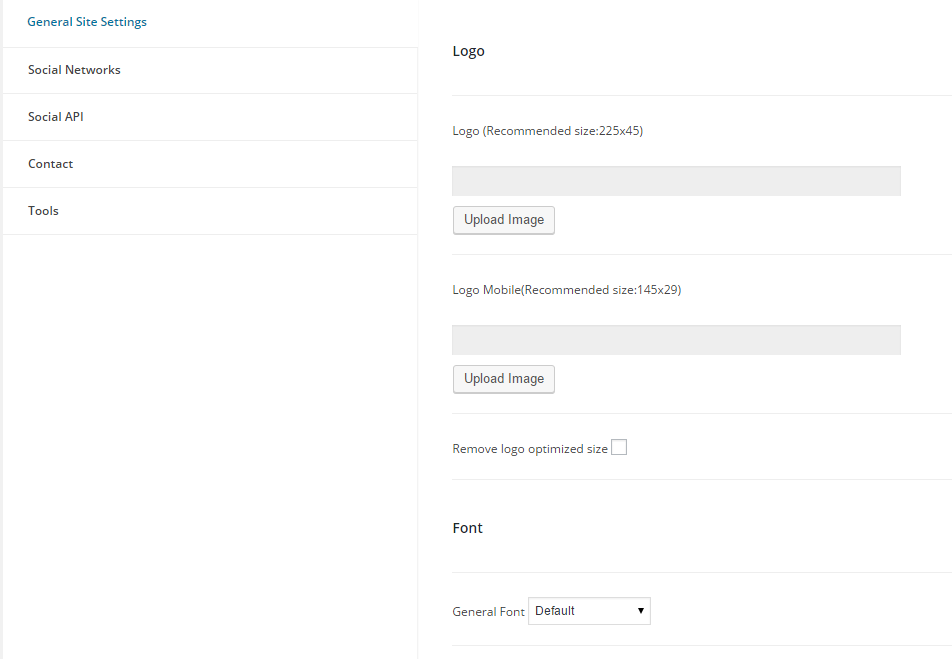Click the divider line under the Font heading
The width and height of the screenshot is (952, 659).
pyautogui.click(x=702, y=572)
